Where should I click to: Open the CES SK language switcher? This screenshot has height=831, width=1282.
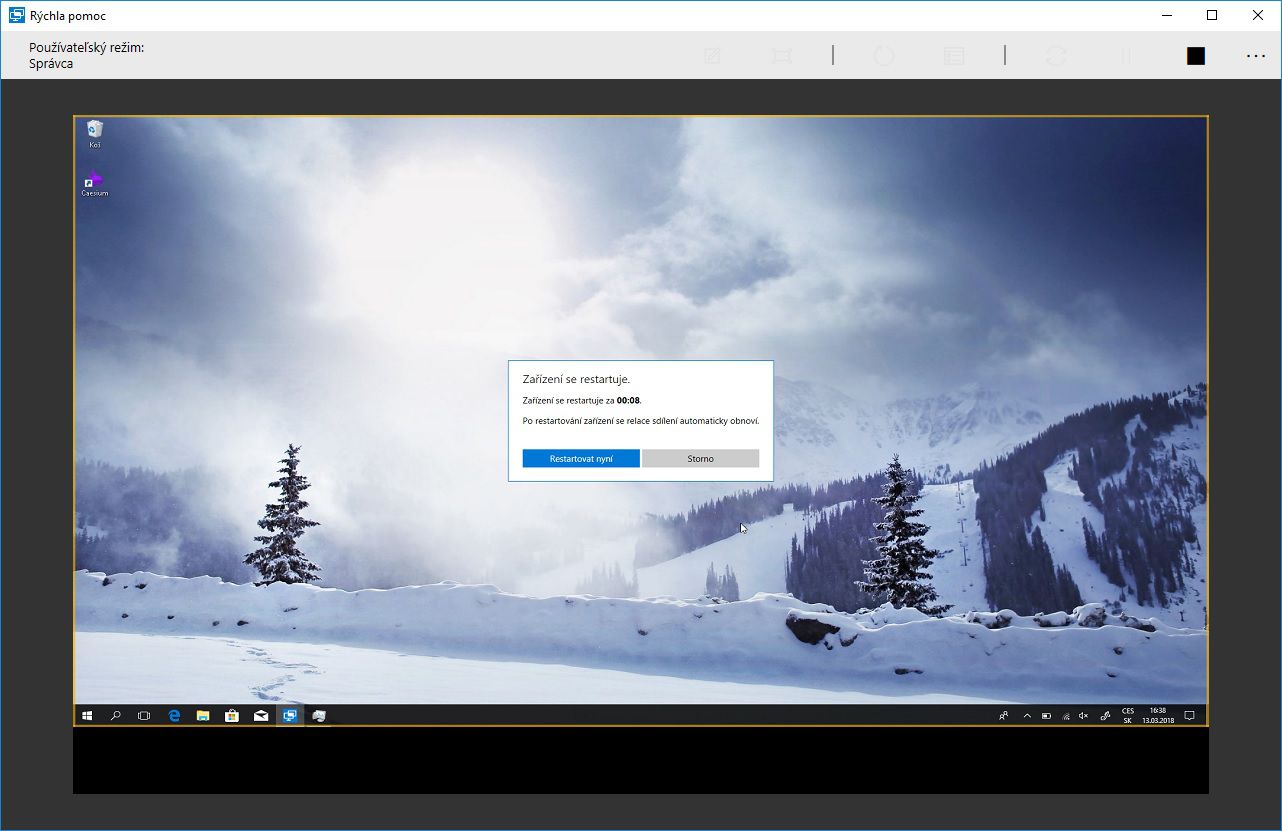tap(1128, 716)
